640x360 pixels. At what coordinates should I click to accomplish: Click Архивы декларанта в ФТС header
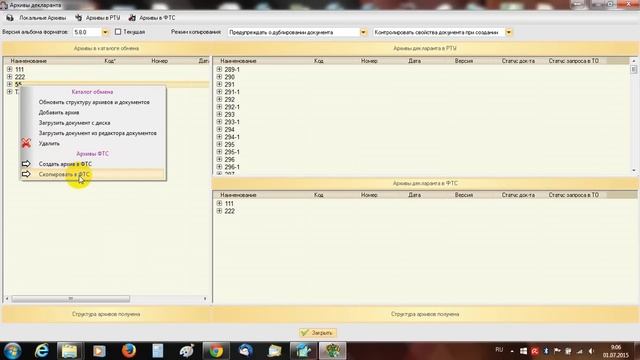tap(425, 183)
